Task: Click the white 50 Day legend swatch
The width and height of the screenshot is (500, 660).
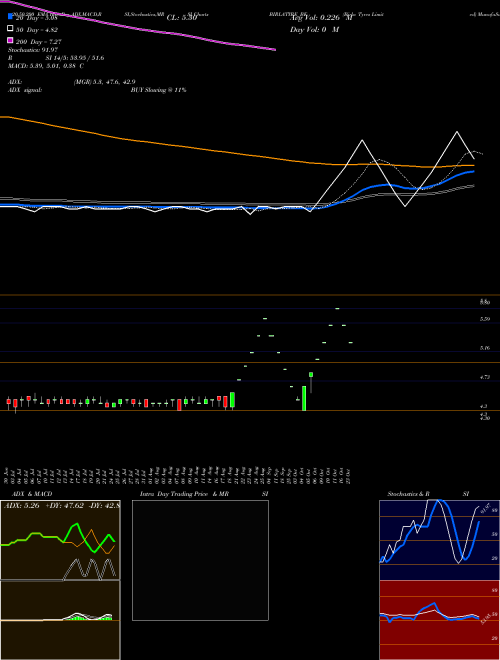Action: [10, 29]
